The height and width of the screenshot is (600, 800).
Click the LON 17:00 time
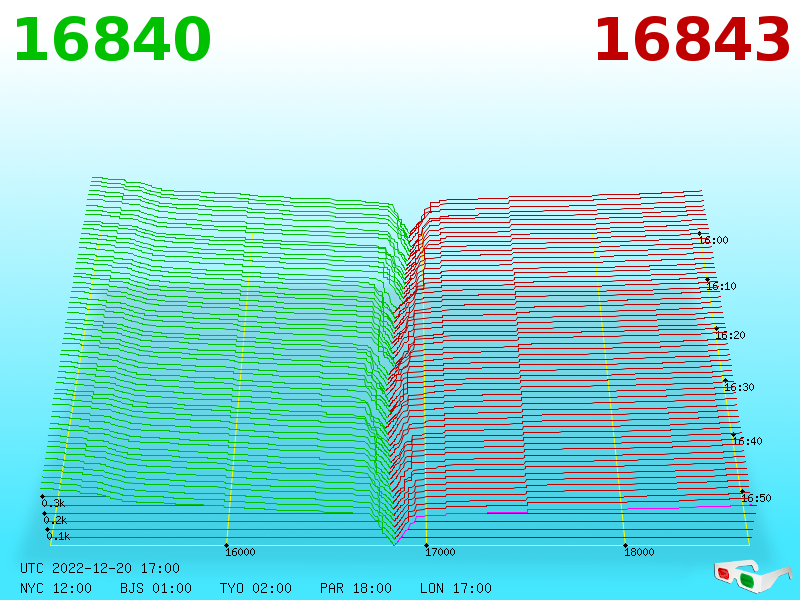coord(456,588)
